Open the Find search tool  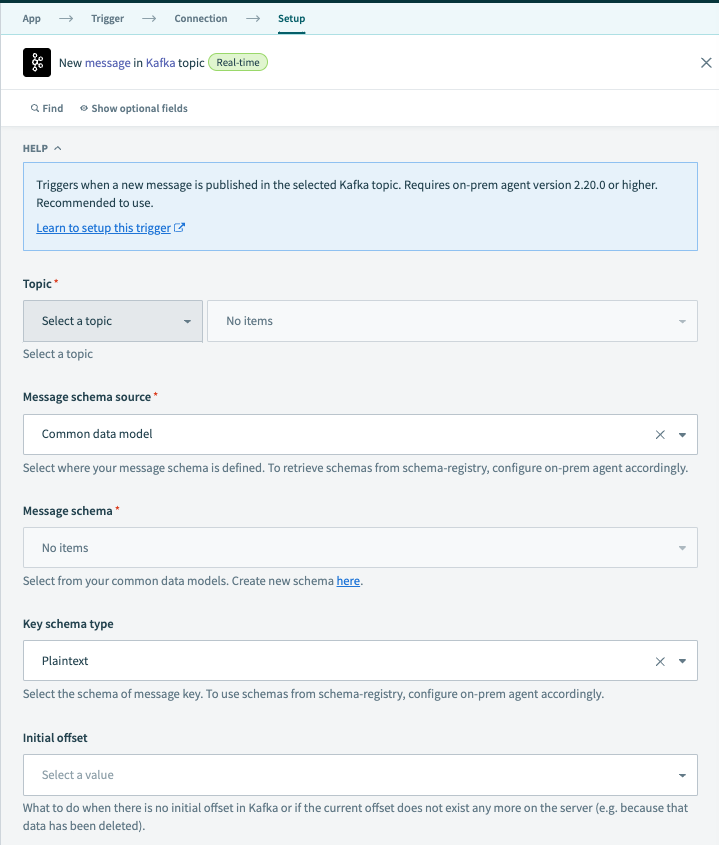[x=46, y=108]
